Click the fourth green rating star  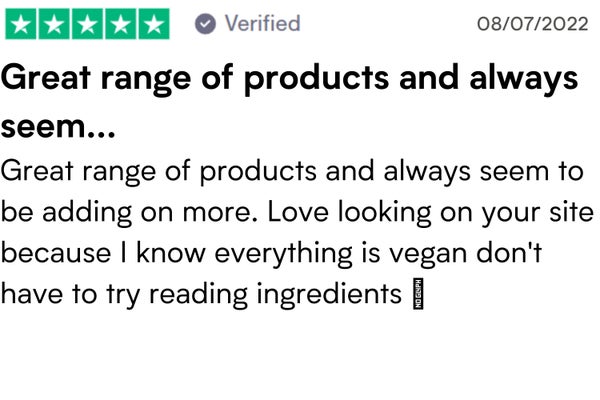click(x=121, y=24)
